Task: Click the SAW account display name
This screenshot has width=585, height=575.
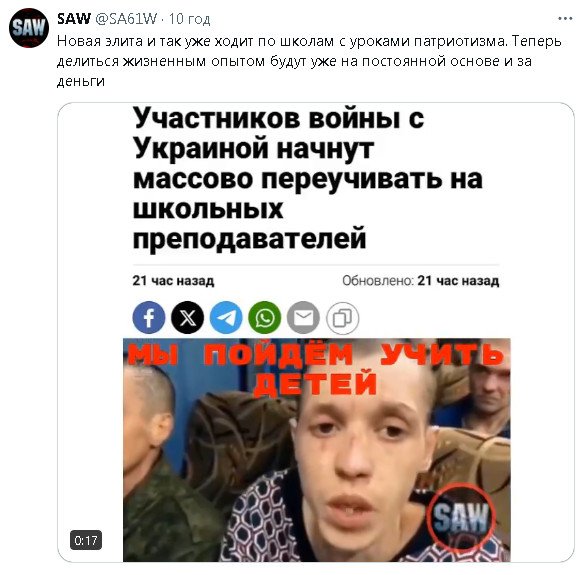Action: click(74, 18)
